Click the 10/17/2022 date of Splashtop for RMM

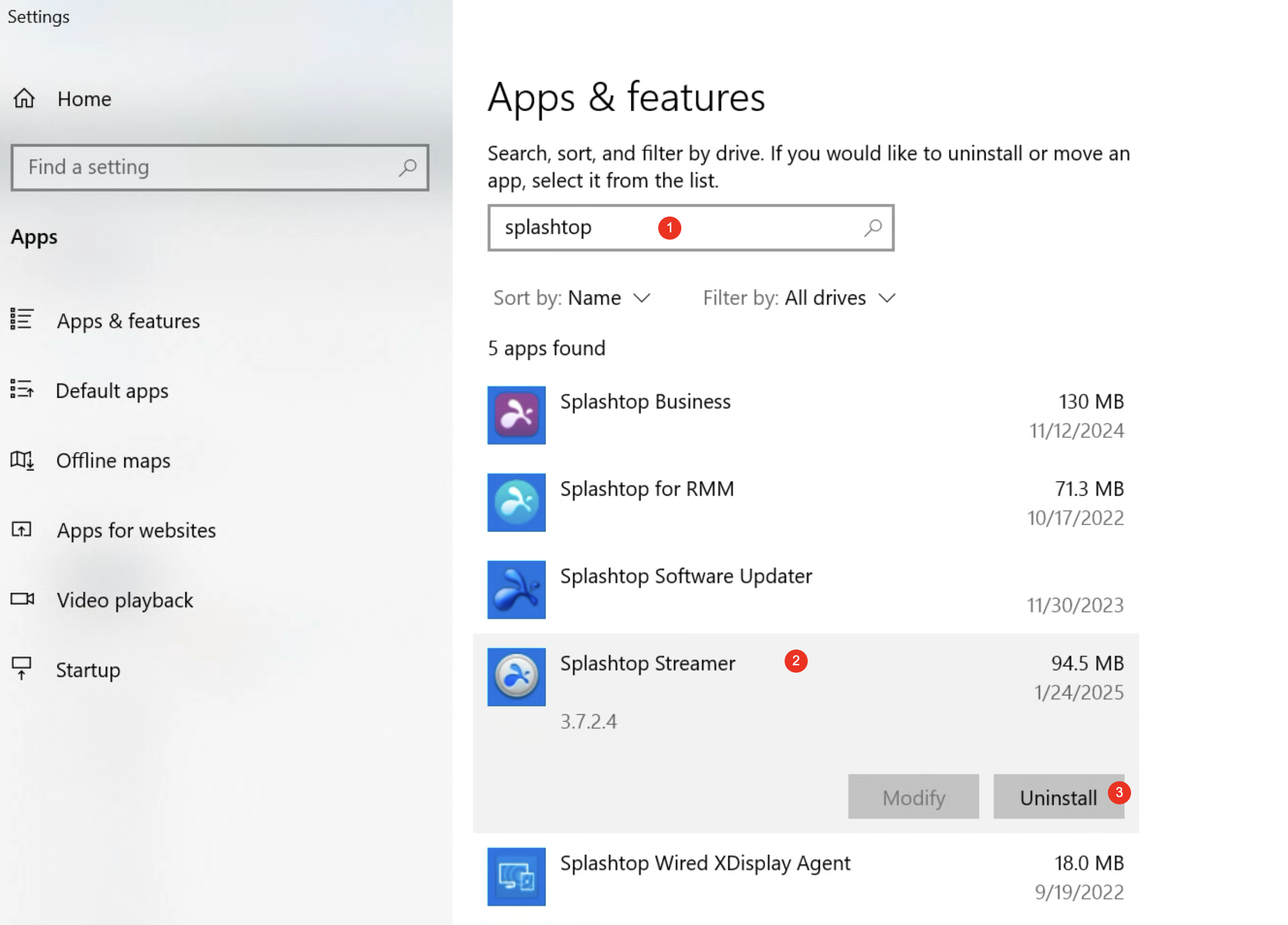coord(1075,518)
